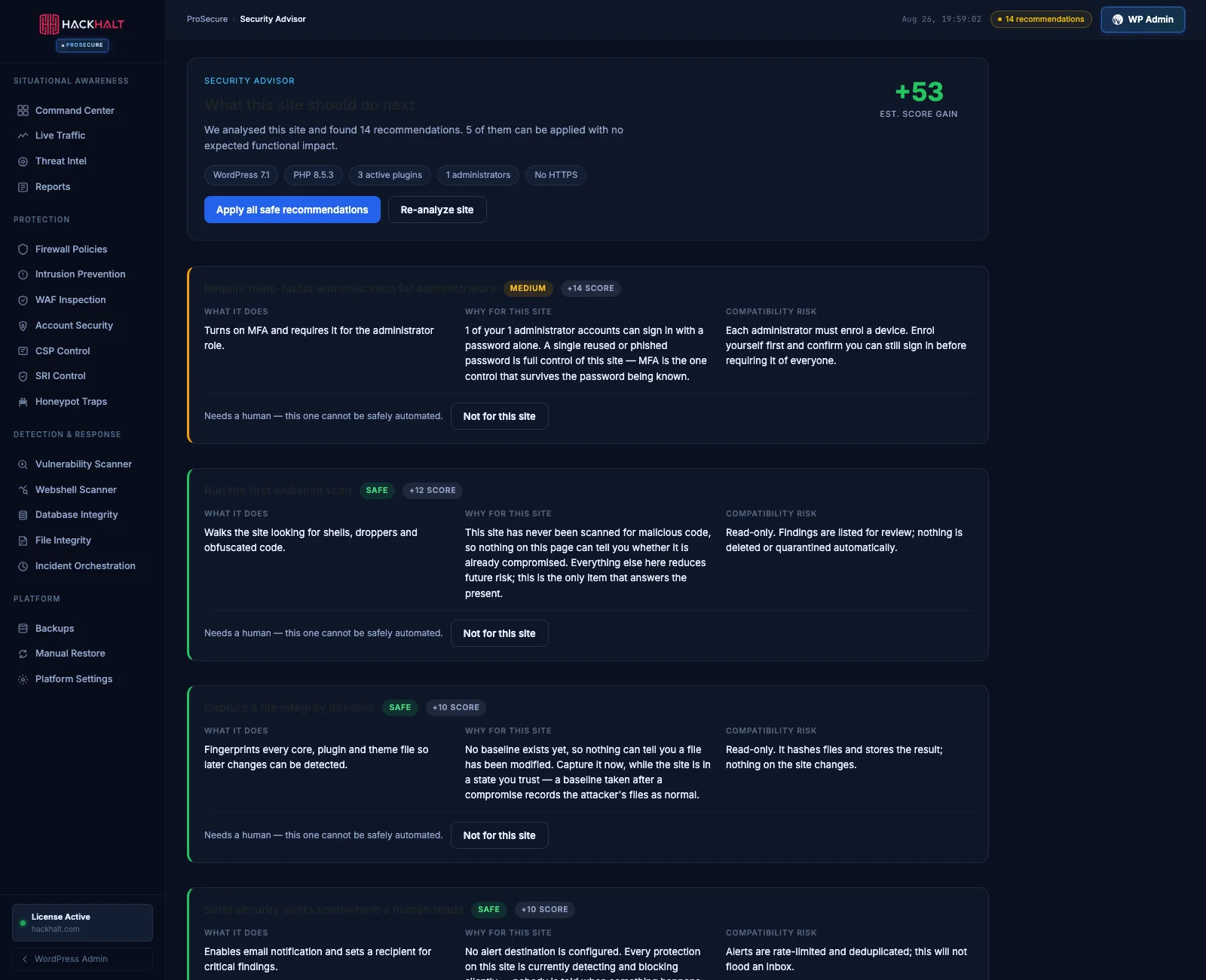Click the EST. SCORE GAIN label

click(919, 114)
